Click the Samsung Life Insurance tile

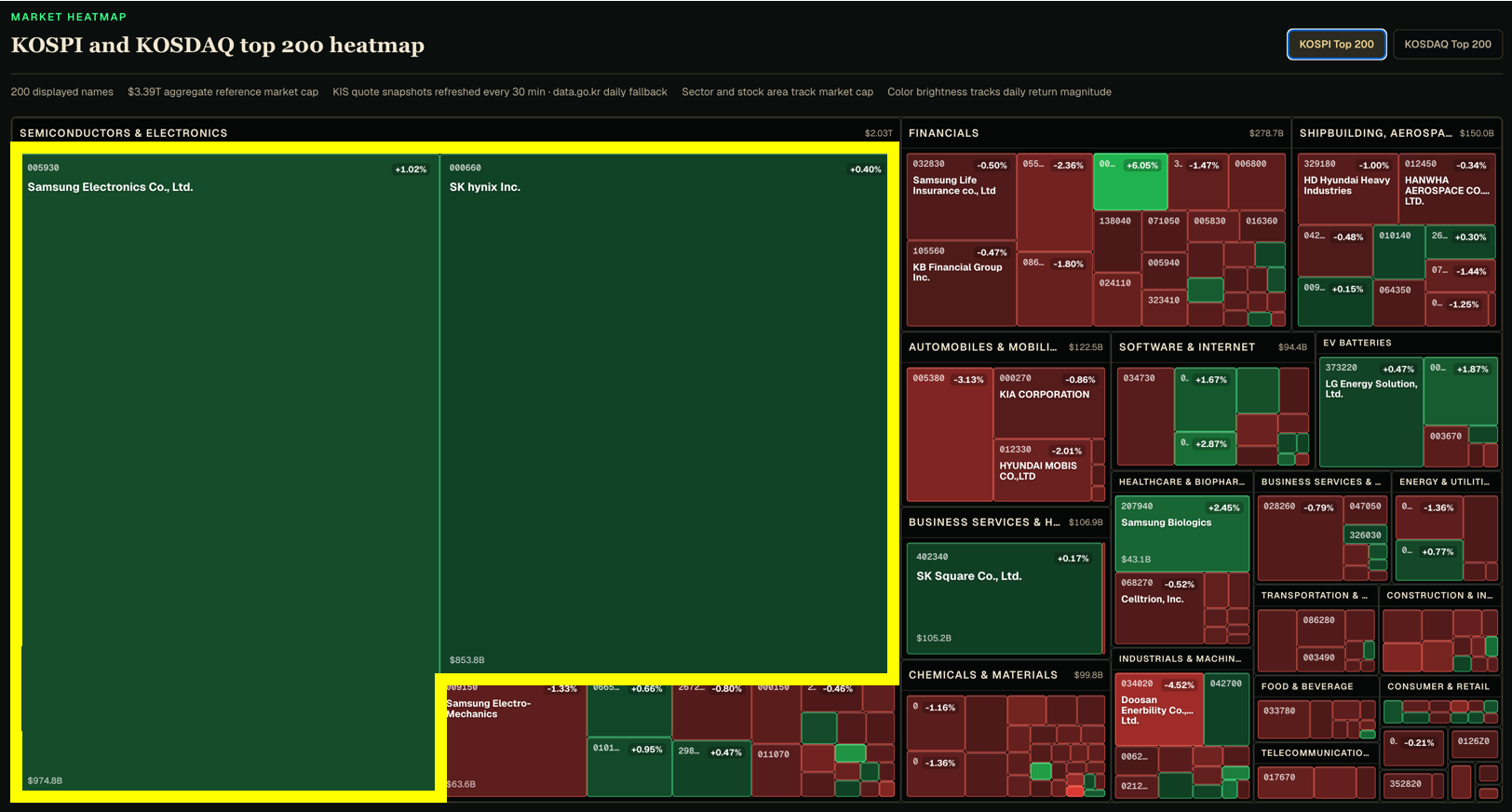[x=961, y=197]
